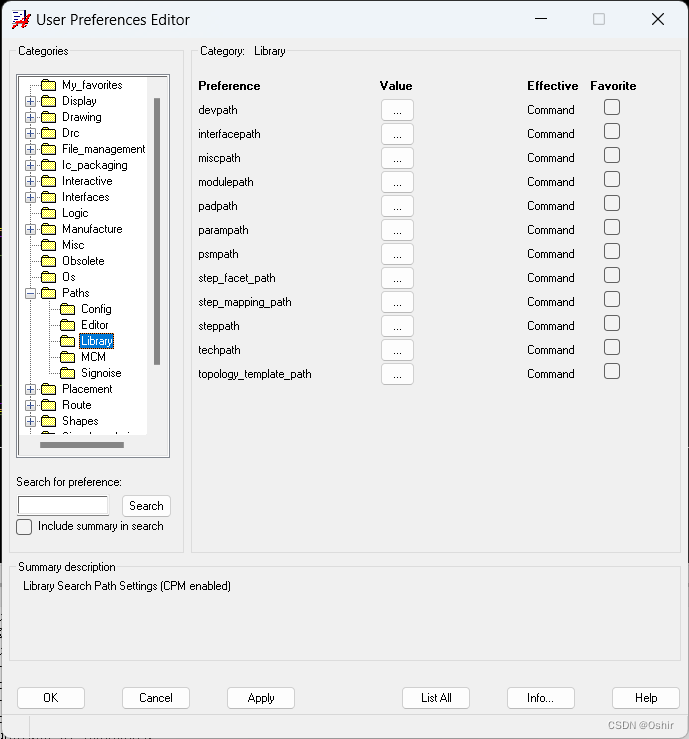Click the Signoise folder icon
The image size is (689, 739).
pos(68,373)
